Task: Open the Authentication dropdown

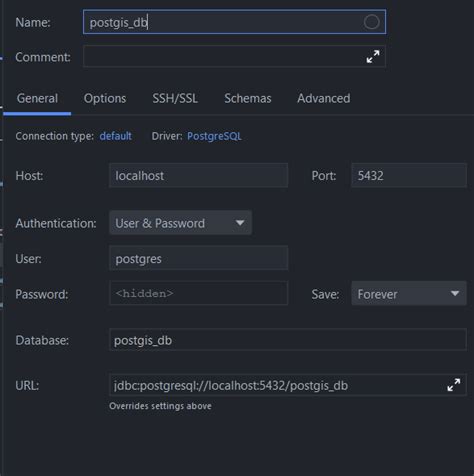Action: point(180,223)
